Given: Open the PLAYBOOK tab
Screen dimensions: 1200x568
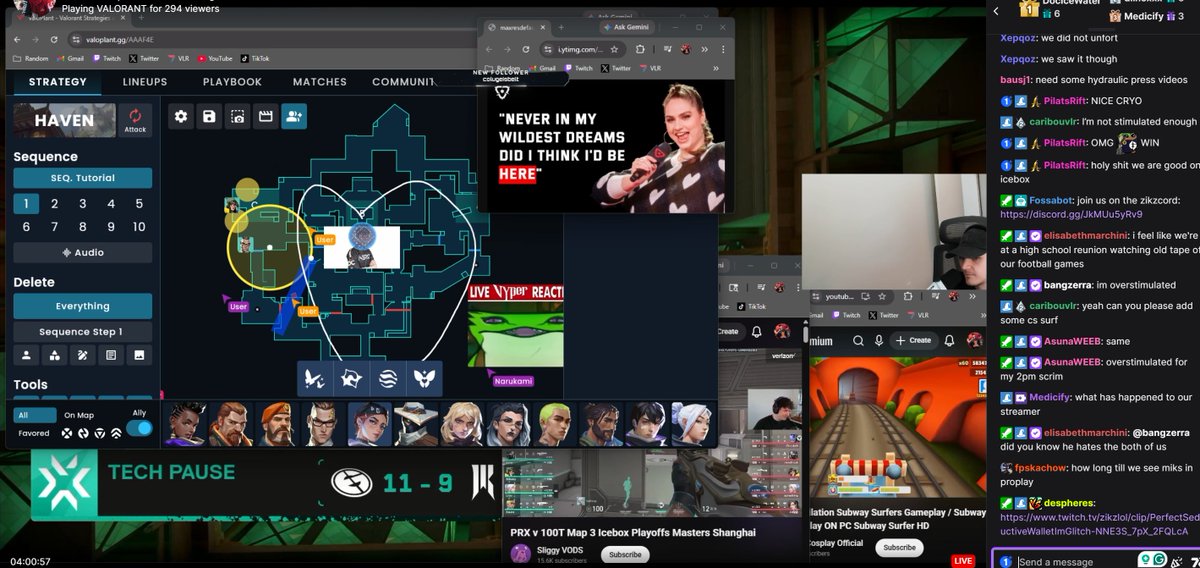Looking at the screenshot, I should pyautogui.click(x=232, y=82).
